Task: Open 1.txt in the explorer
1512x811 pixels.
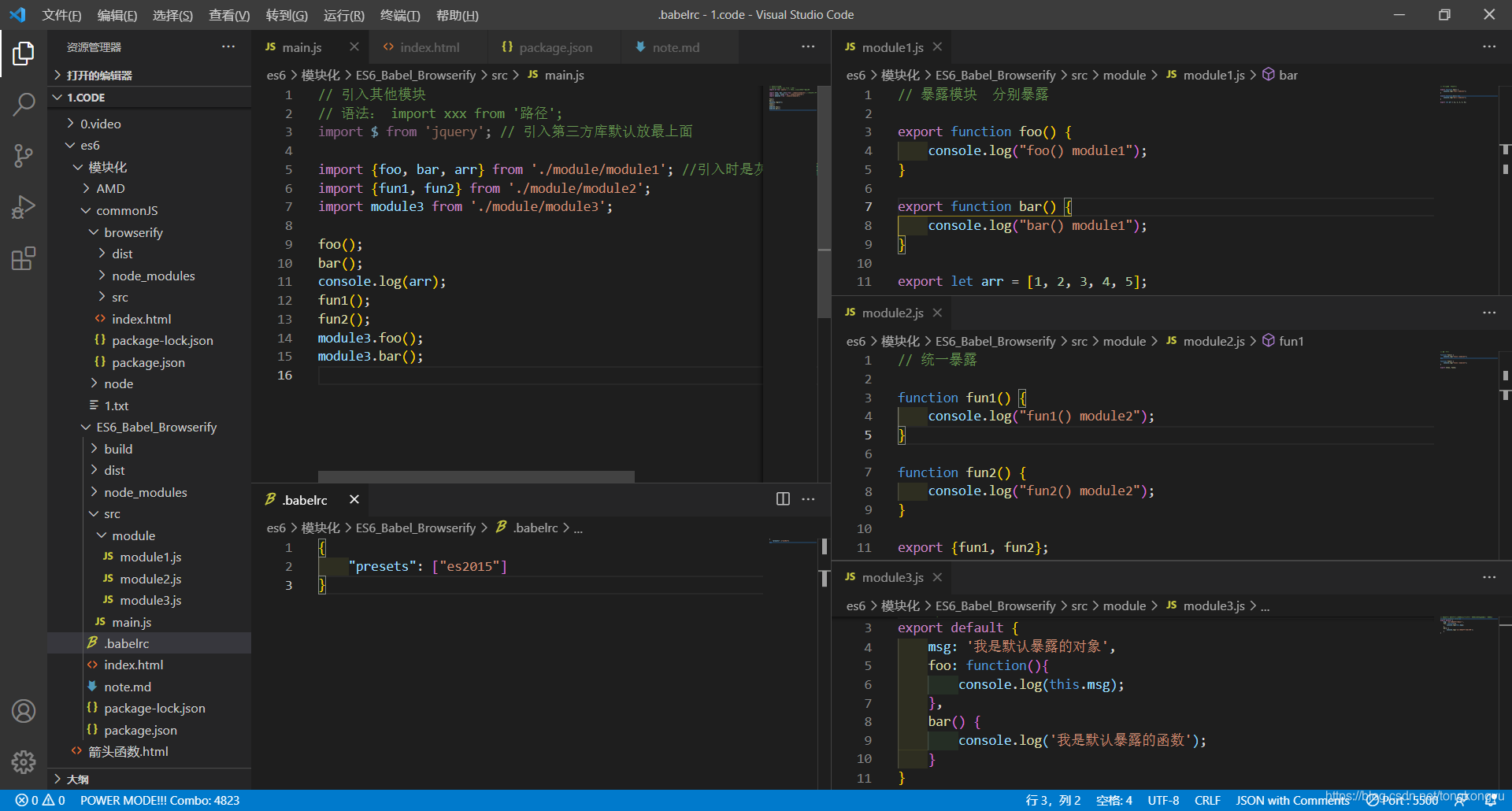Action: (x=150, y=405)
